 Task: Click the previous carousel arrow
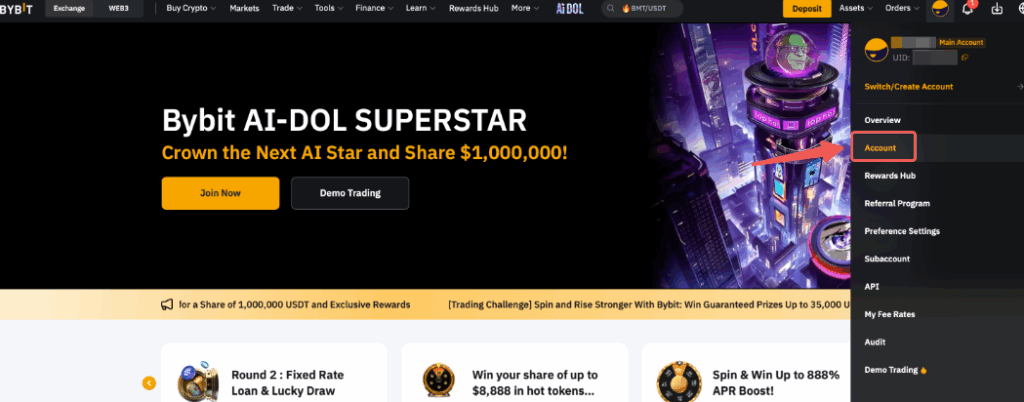(x=150, y=383)
